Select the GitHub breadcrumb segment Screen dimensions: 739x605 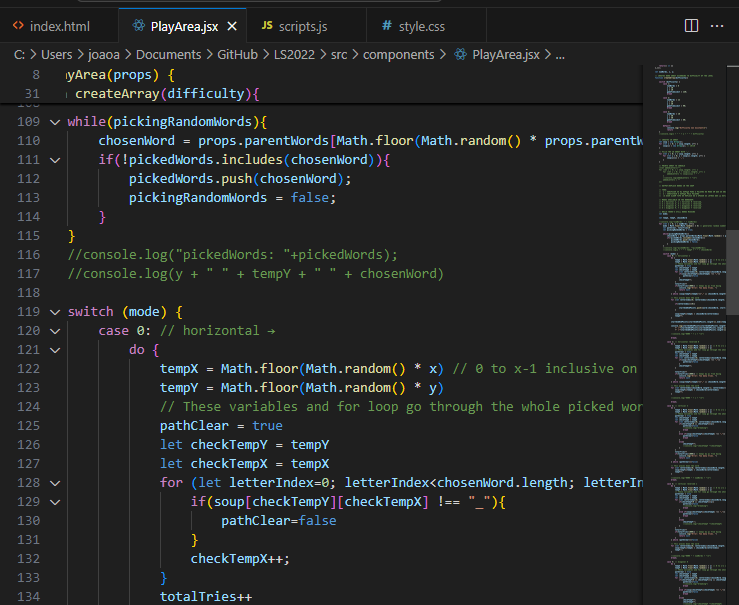(x=238, y=55)
